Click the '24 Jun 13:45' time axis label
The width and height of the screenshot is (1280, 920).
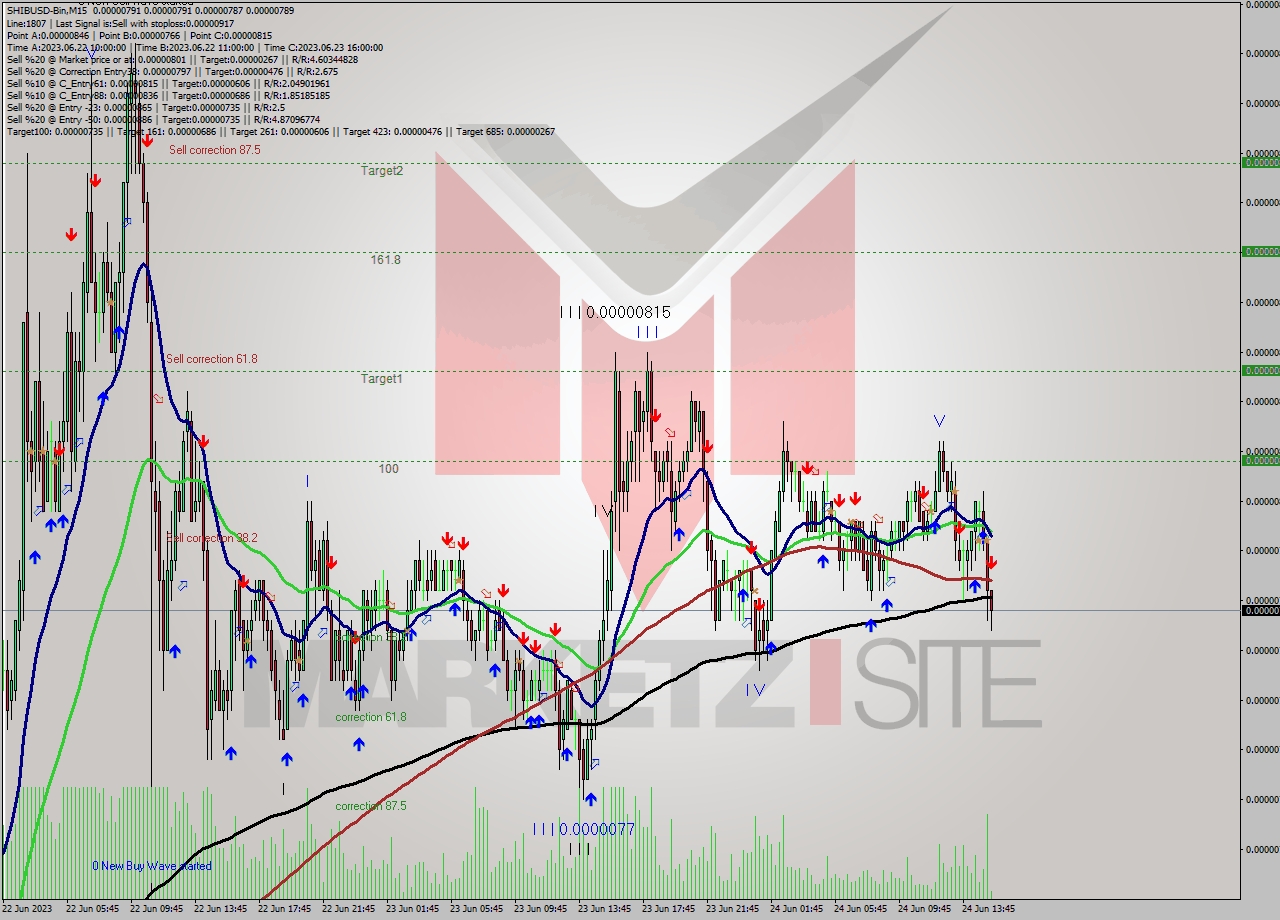pyautogui.click(x=988, y=909)
